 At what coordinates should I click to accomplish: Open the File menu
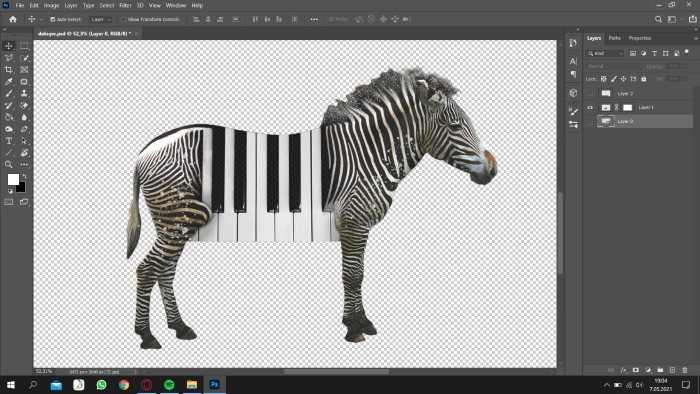click(x=20, y=5)
